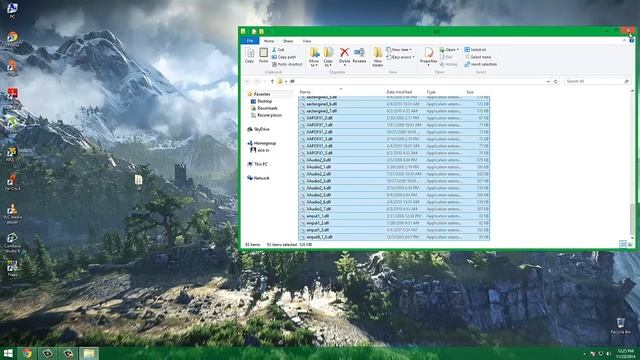Click History in the Open group

pyautogui.click(x=449, y=64)
